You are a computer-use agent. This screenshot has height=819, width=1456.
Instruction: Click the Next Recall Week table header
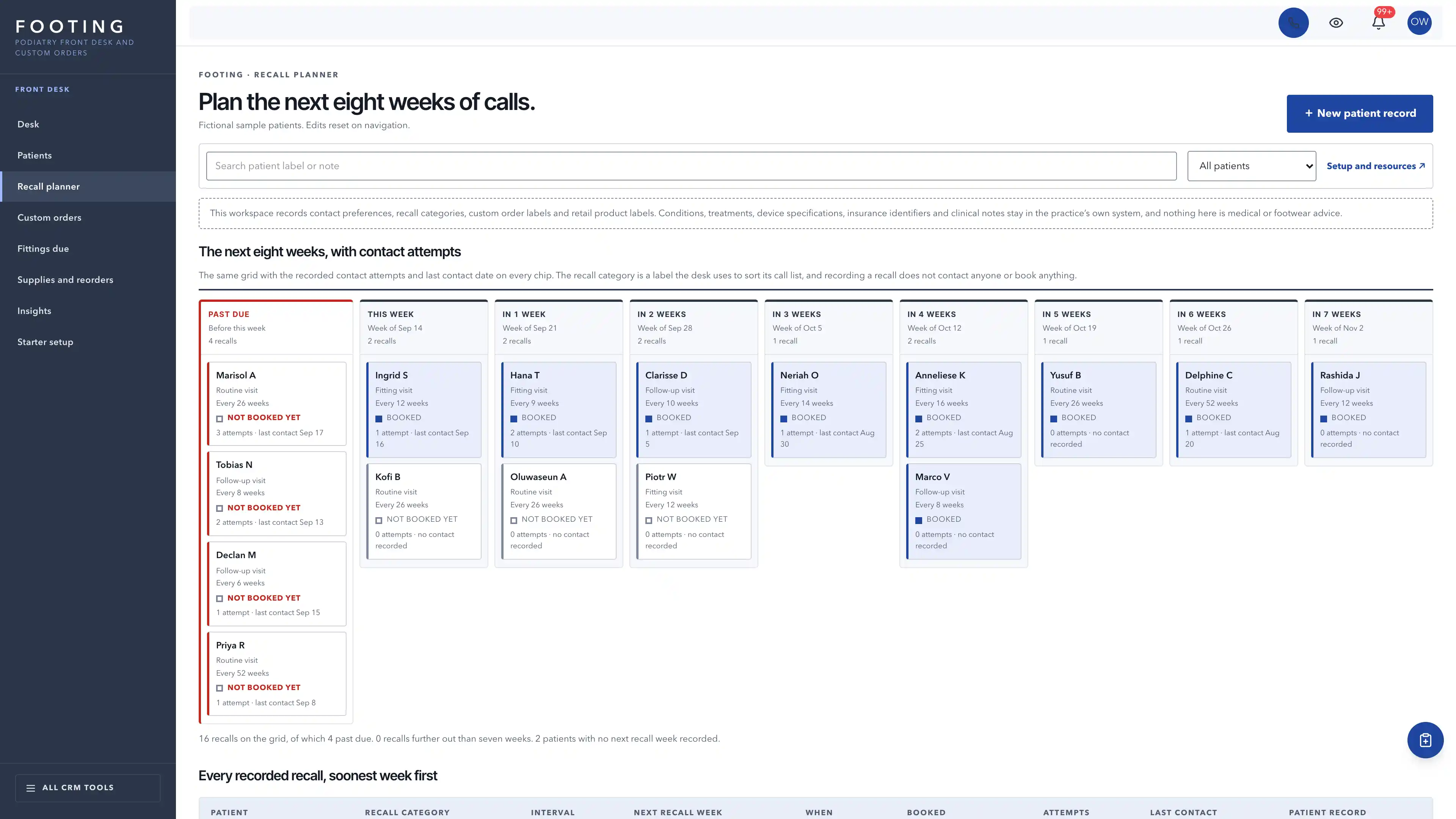[678, 812]
